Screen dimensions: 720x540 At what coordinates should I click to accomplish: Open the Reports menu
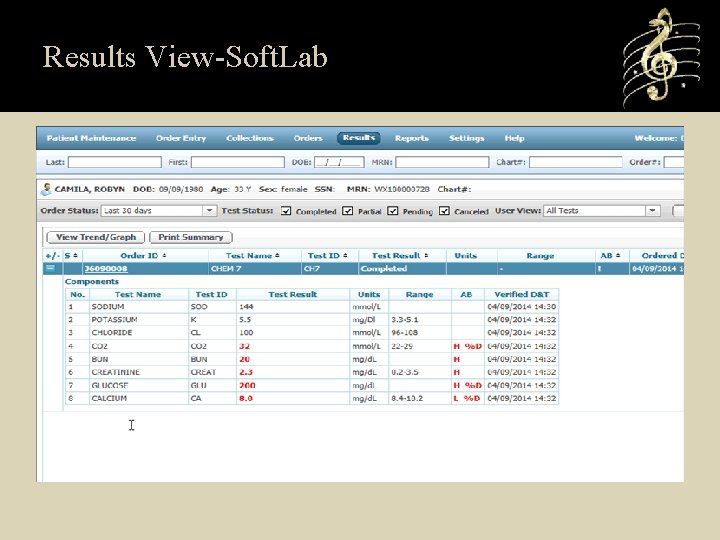coord(412,138)
